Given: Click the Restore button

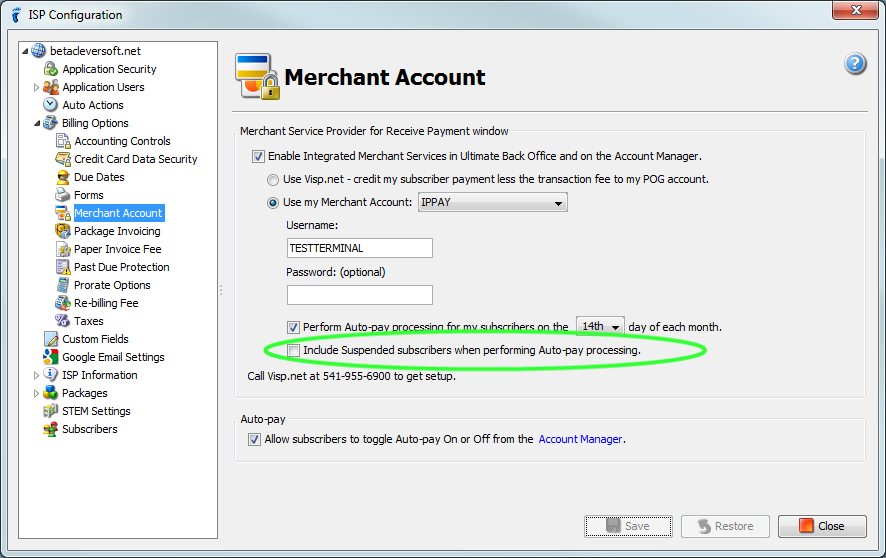Looking at the screenshot, I should pos(725,526).
